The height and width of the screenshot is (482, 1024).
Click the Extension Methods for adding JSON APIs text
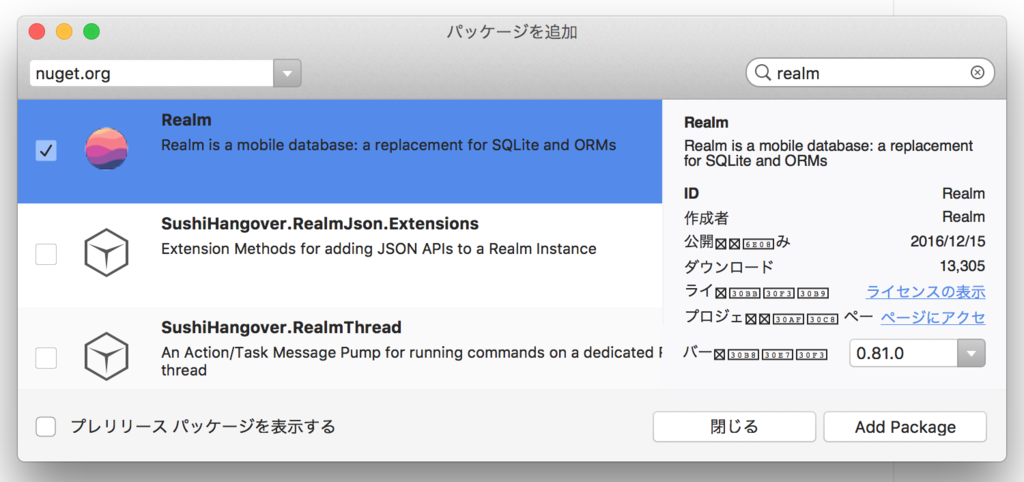pyautogui.click(x=379, y=249)
